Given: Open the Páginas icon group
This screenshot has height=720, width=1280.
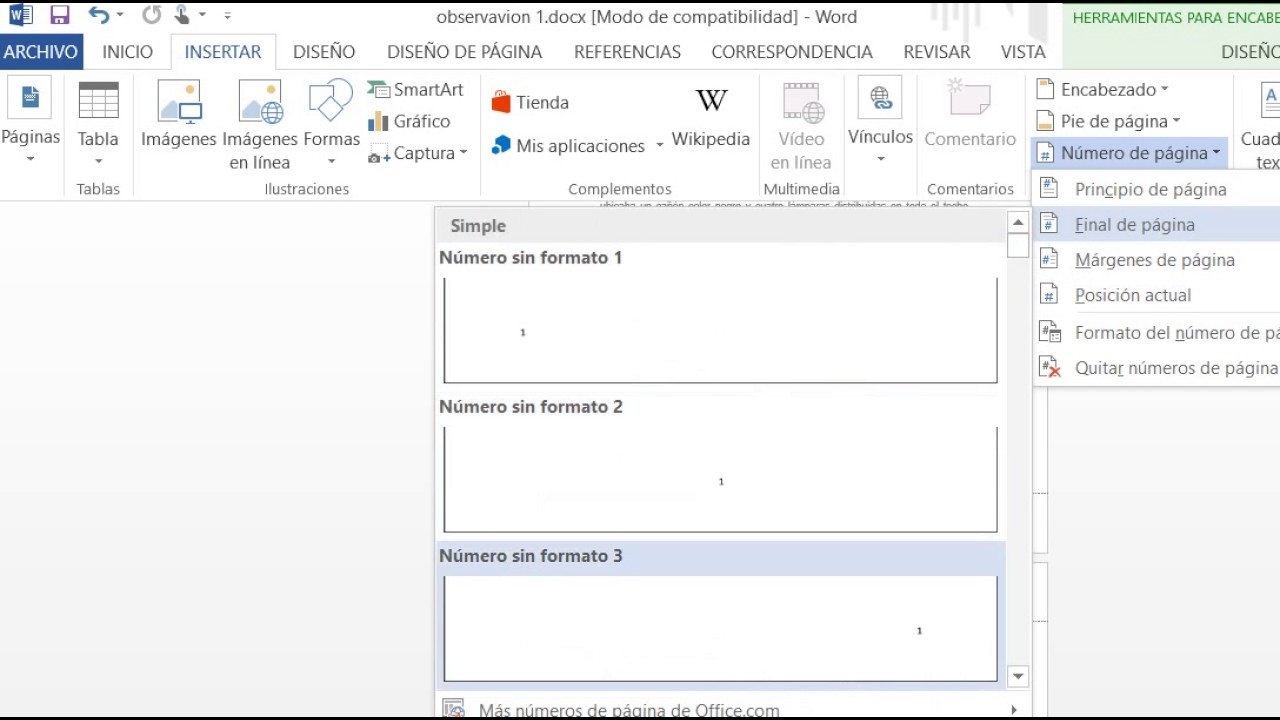Looking at the screenshot, I should pos(30,99).
